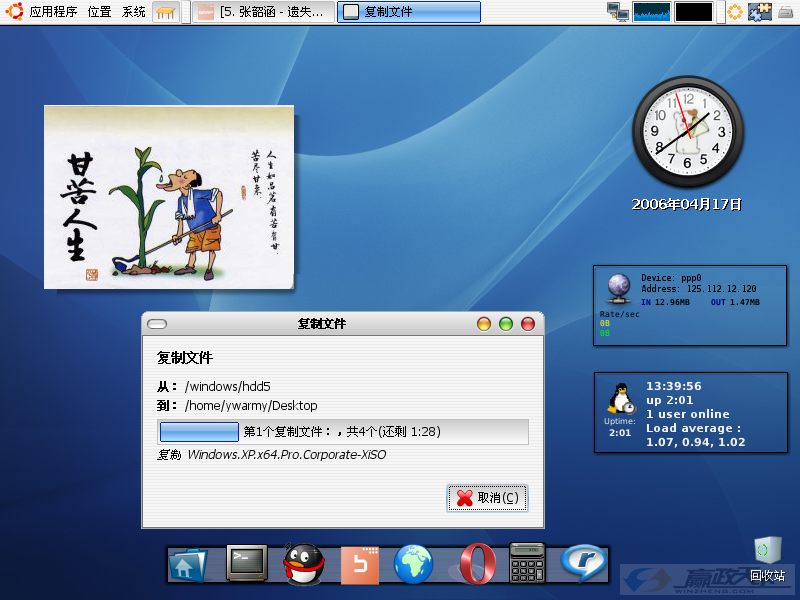This screenshot has height=600, width=800.
Task: Click the analog clock desklet
Action: (688, 132)
